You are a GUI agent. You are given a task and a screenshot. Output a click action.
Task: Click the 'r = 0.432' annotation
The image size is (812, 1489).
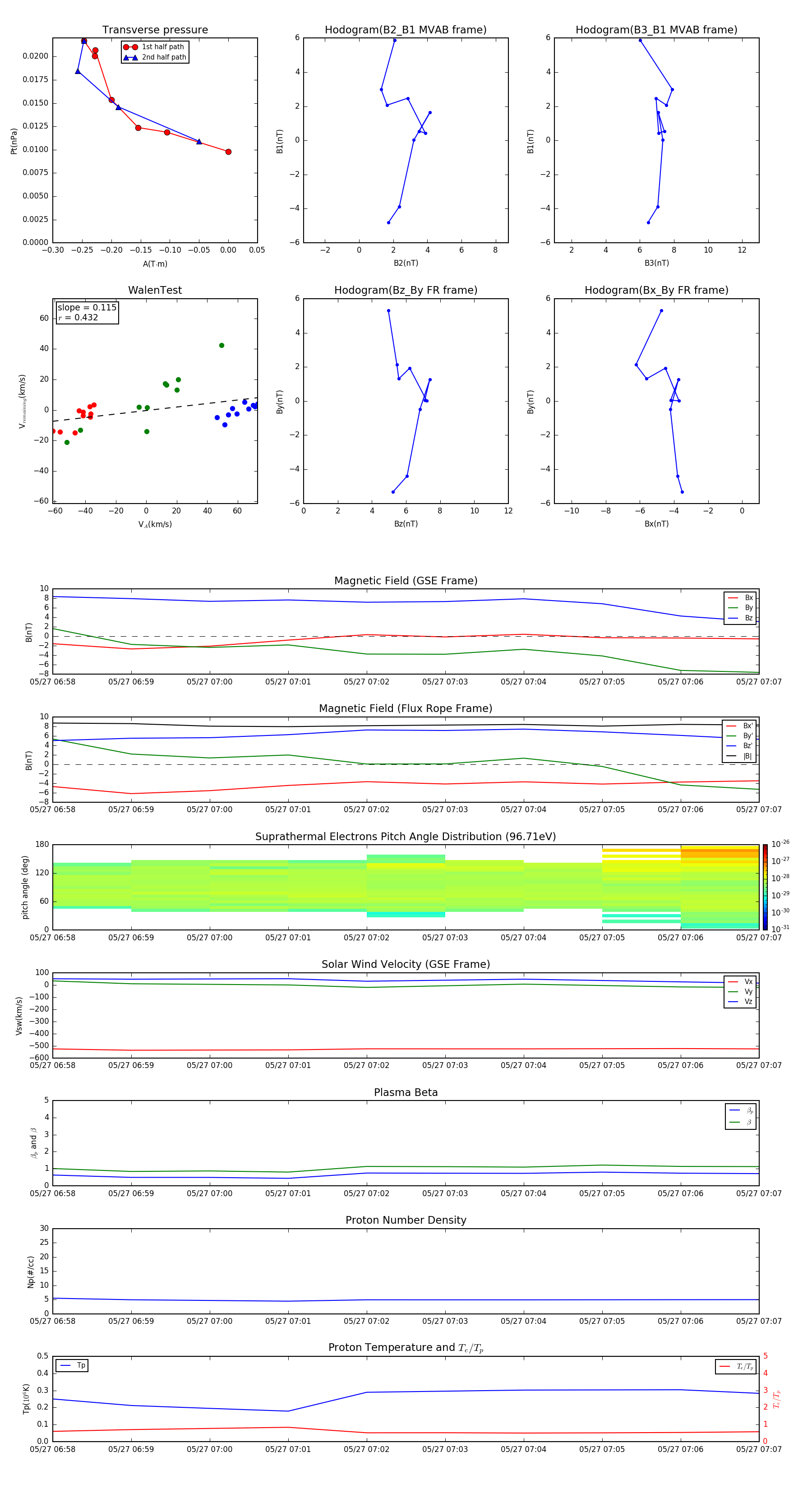tap(78, 317)
